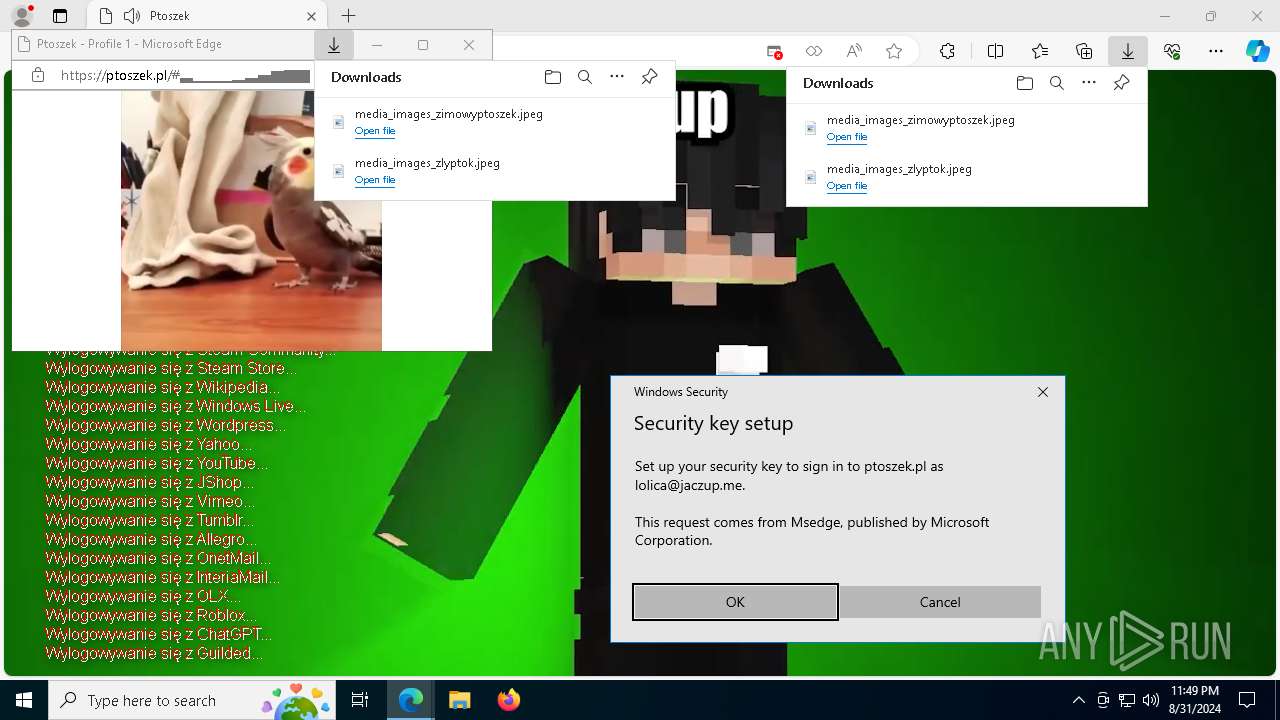Image resolution: width=1280 pixels, height=720 pixels.
Task: Click 'Wylogowywanie się z ChatGPT...' text
Action: pos(159,634)
